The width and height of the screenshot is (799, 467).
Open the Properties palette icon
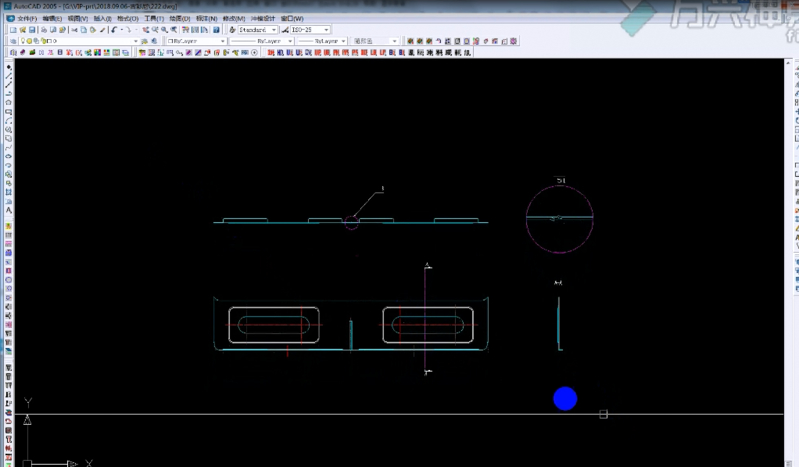point(185,30)
